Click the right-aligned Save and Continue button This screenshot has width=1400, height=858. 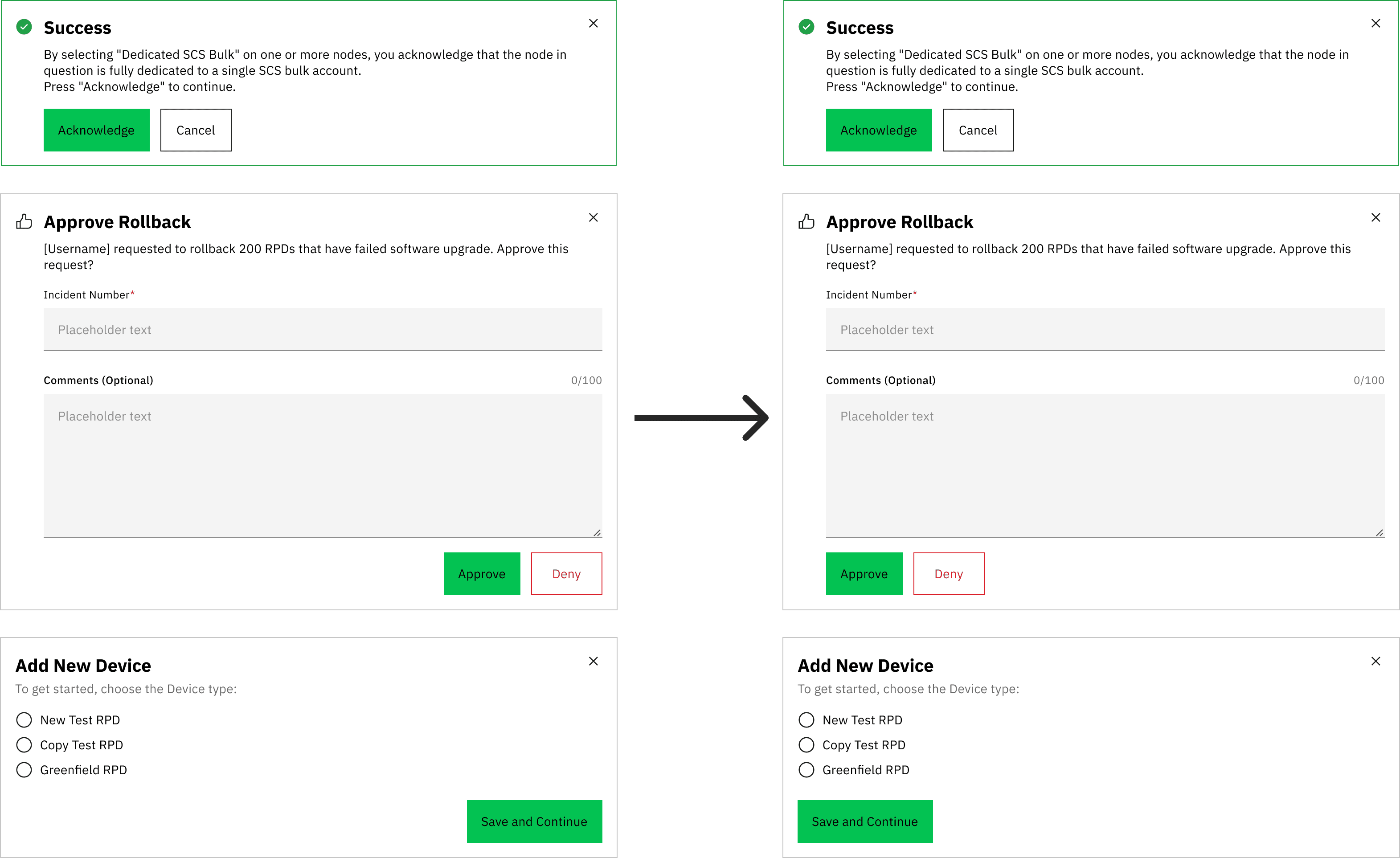coord(534,821)
